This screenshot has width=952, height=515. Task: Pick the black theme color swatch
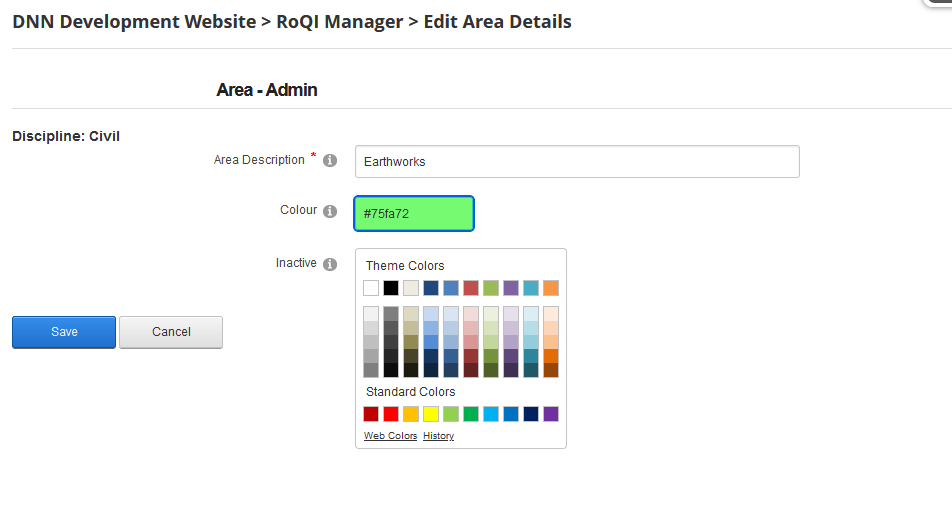point(391,288)
